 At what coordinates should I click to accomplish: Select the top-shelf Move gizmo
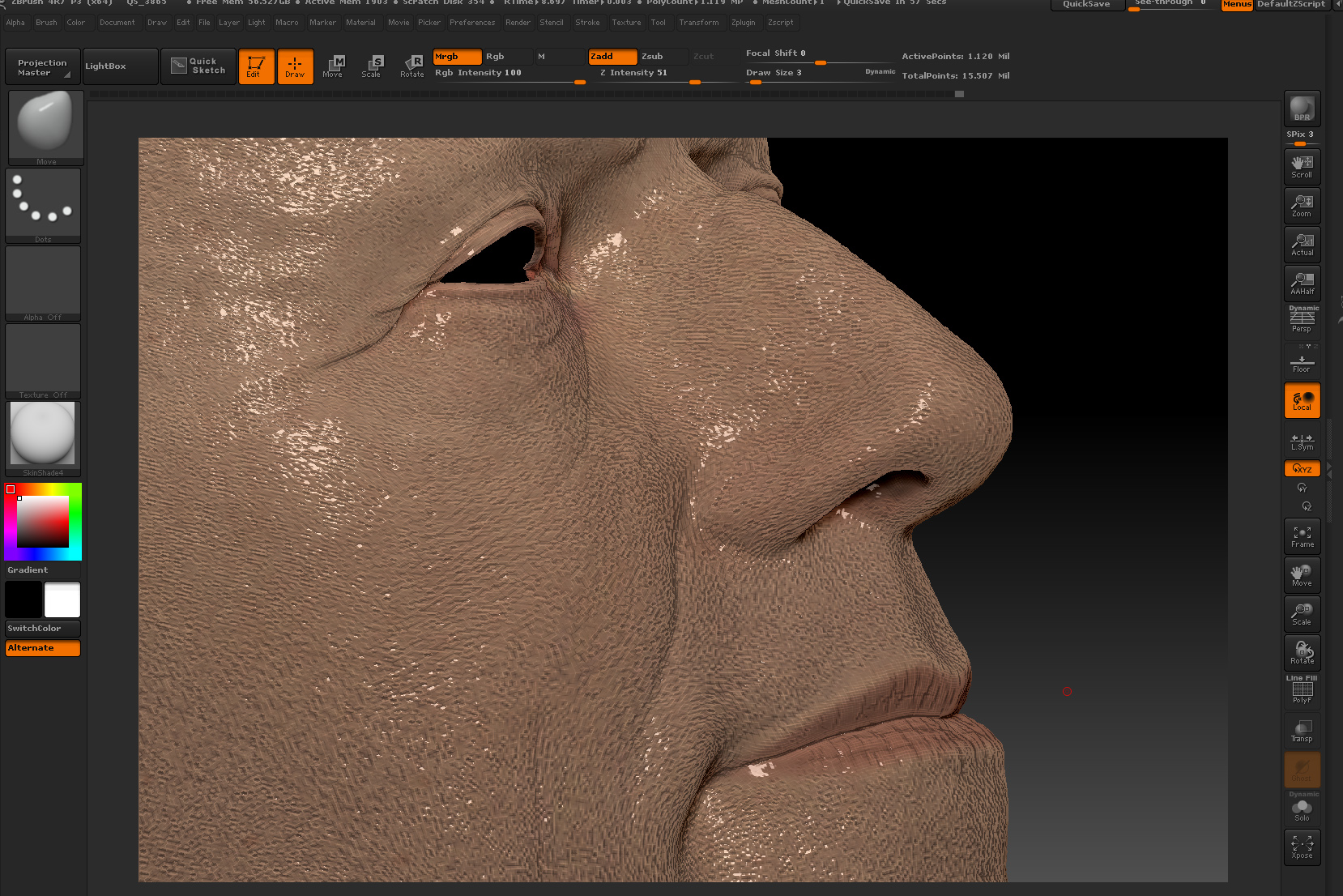(x=333, y=66)
